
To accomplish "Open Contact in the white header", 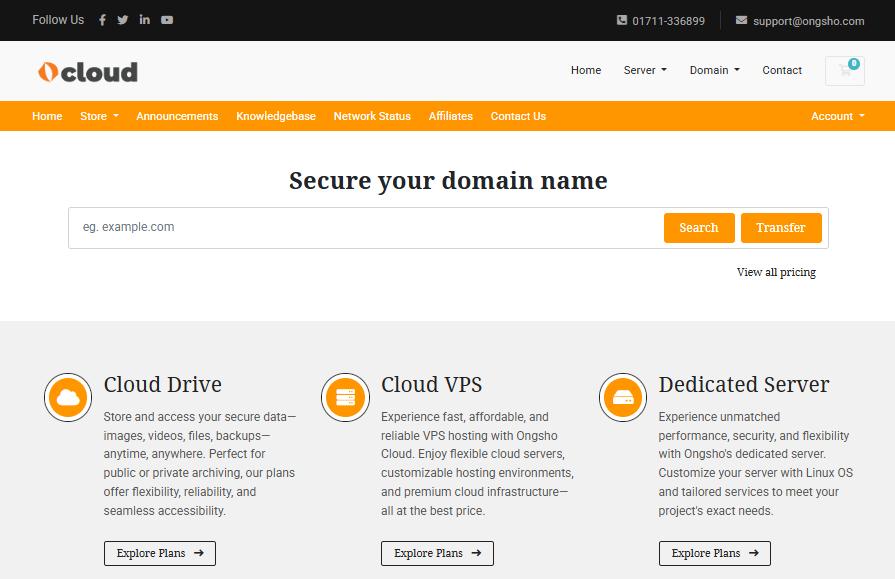I will pyautogui.click(x=782, y=70).
